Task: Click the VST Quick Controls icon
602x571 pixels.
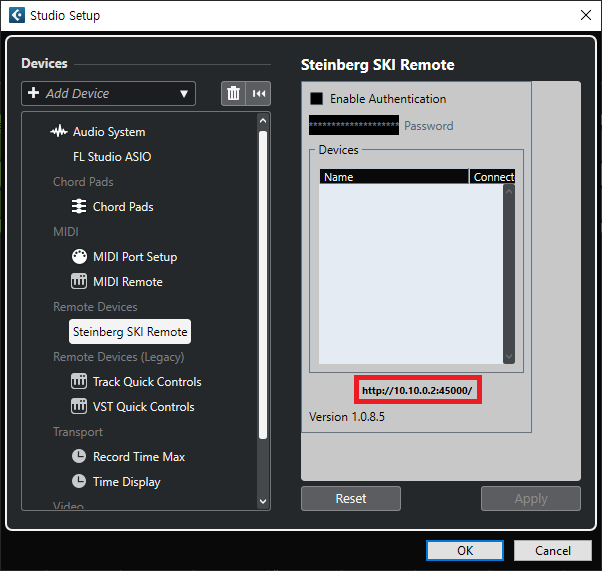Action: pos(79,406)
